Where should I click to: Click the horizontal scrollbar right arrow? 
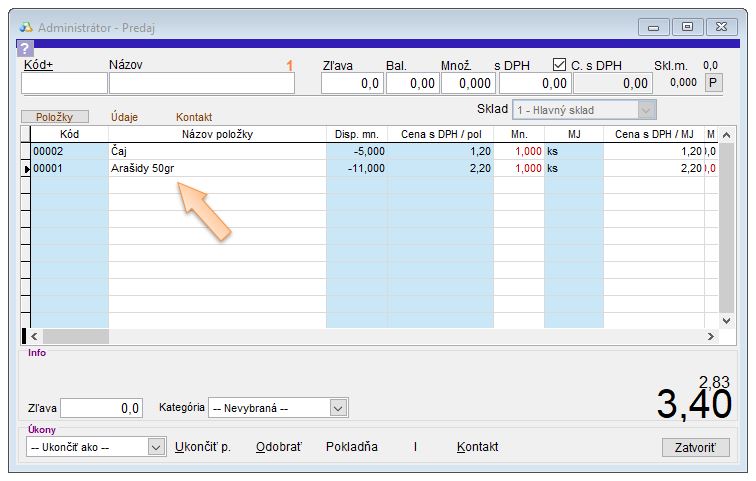point(711,337)
